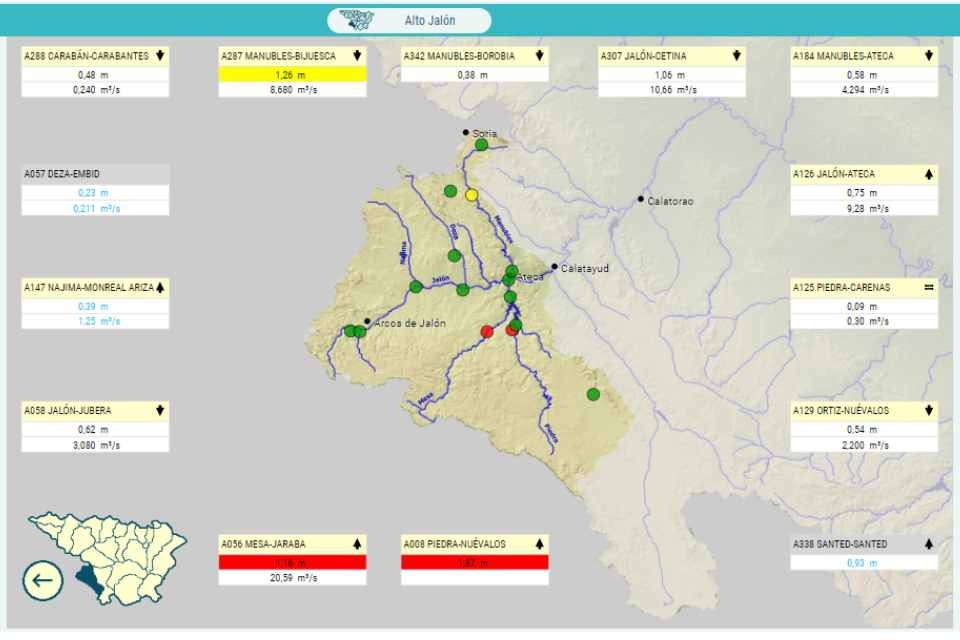
Task: Click green station marker left of yellow marker
Action: pyautogui.click(x=450, y=191)
